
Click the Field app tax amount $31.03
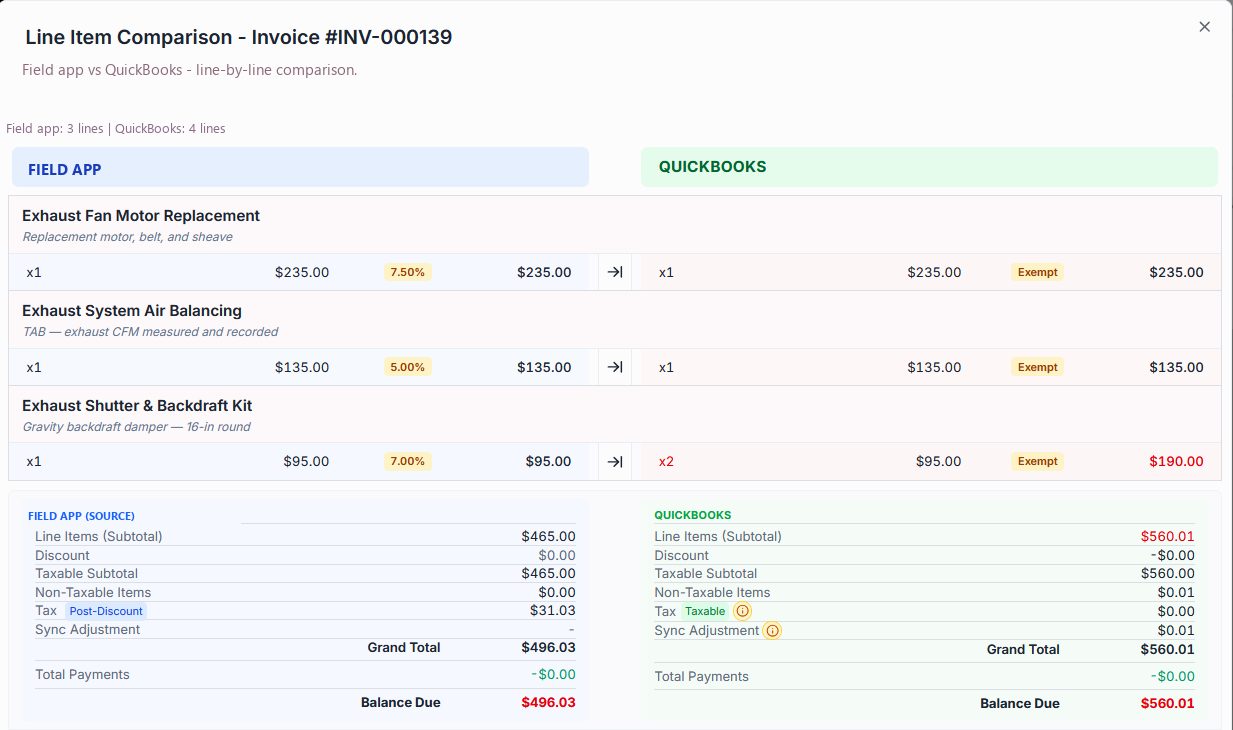(553, 610)
